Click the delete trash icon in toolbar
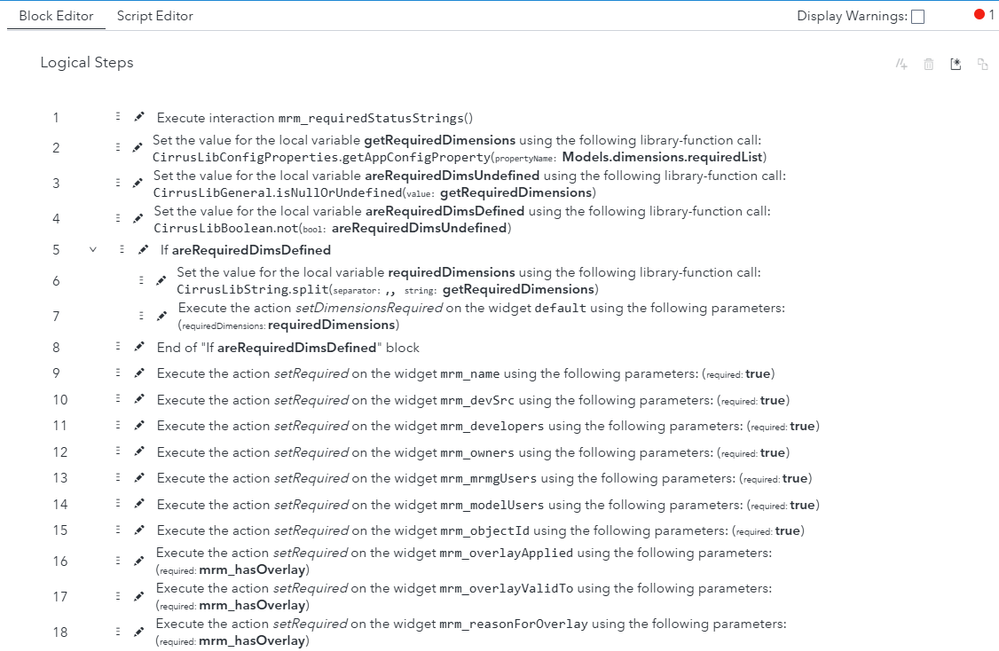Screen dimensions: 999x651 [x=928, y=64]
